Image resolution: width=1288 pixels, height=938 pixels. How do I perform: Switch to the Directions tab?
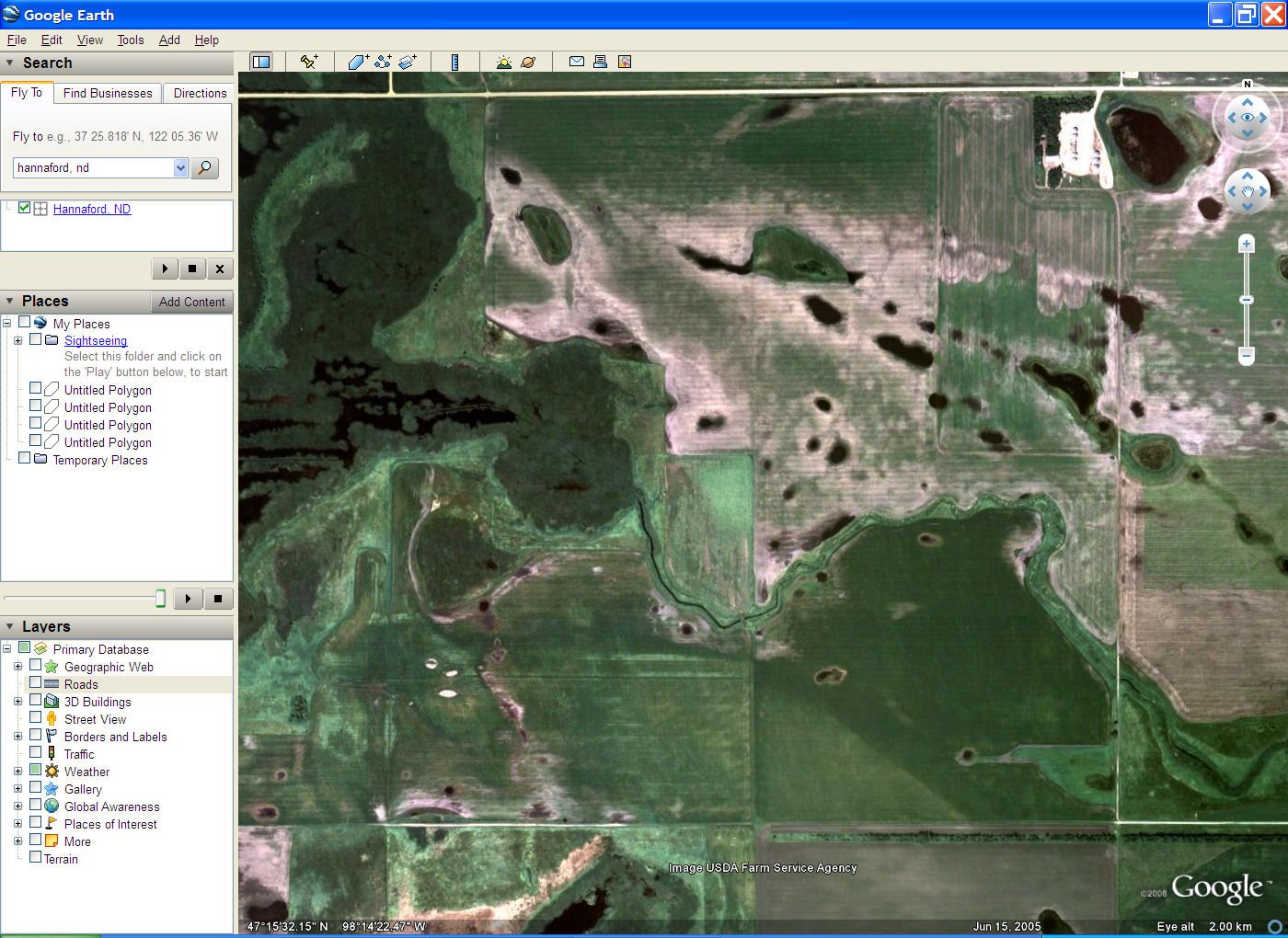200,93
